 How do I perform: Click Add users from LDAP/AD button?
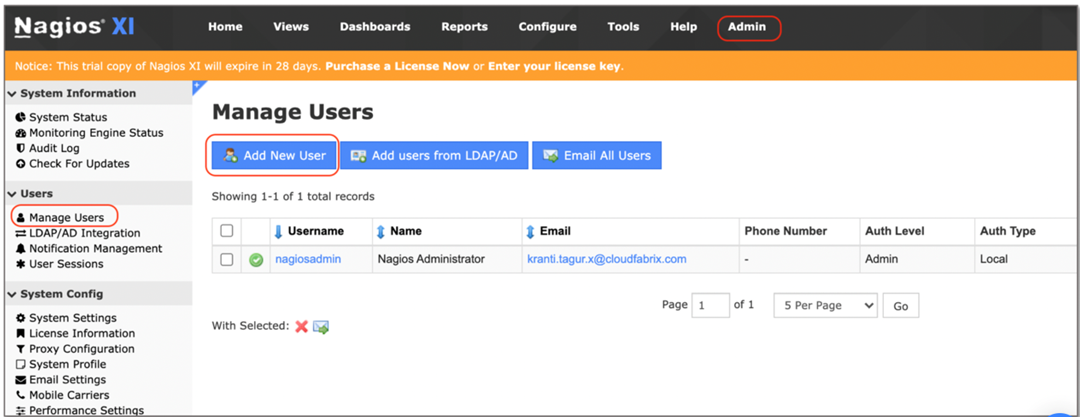(x=434, y=155)
